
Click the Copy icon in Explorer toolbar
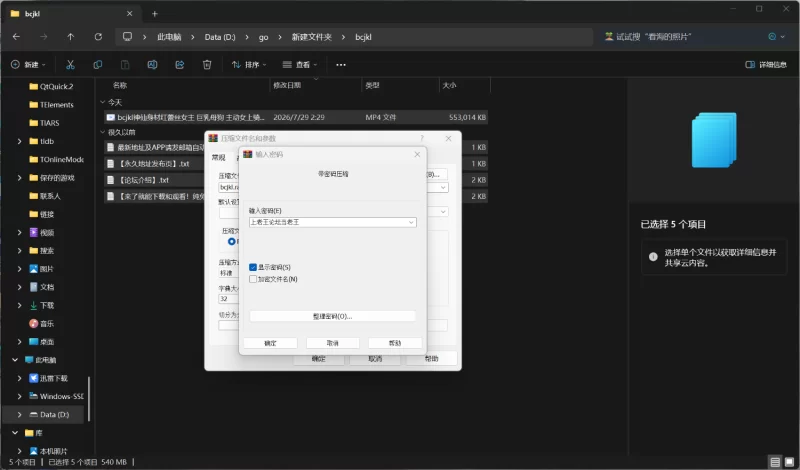pos(97,65)
